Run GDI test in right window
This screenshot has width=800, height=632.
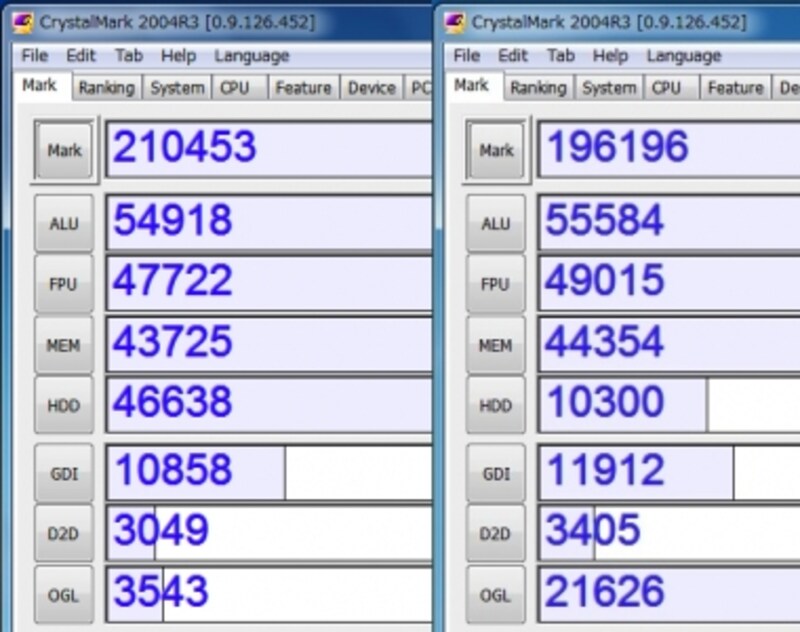pos(496,474)
